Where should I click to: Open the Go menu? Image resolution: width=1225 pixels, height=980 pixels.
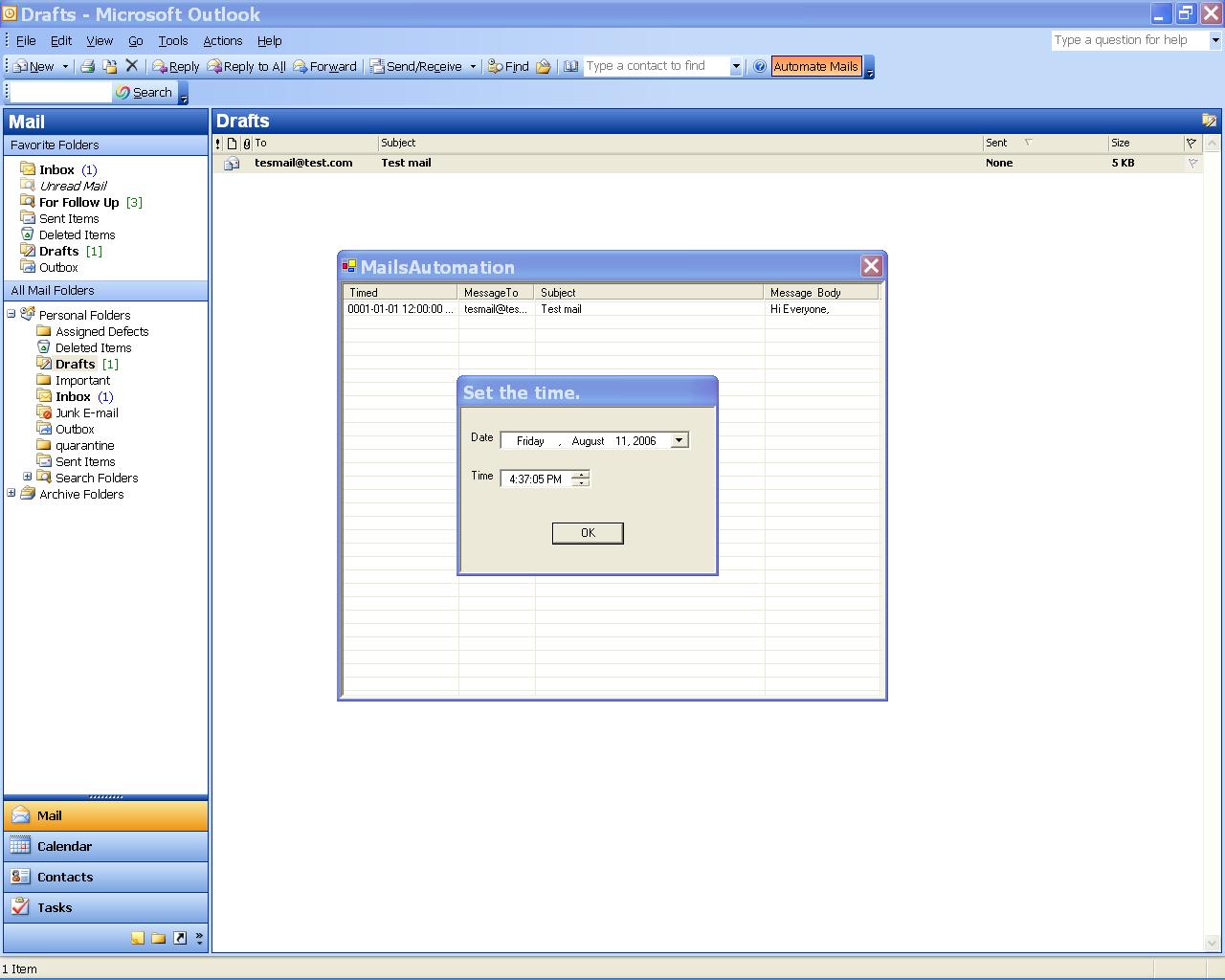[x=136, y=40]
